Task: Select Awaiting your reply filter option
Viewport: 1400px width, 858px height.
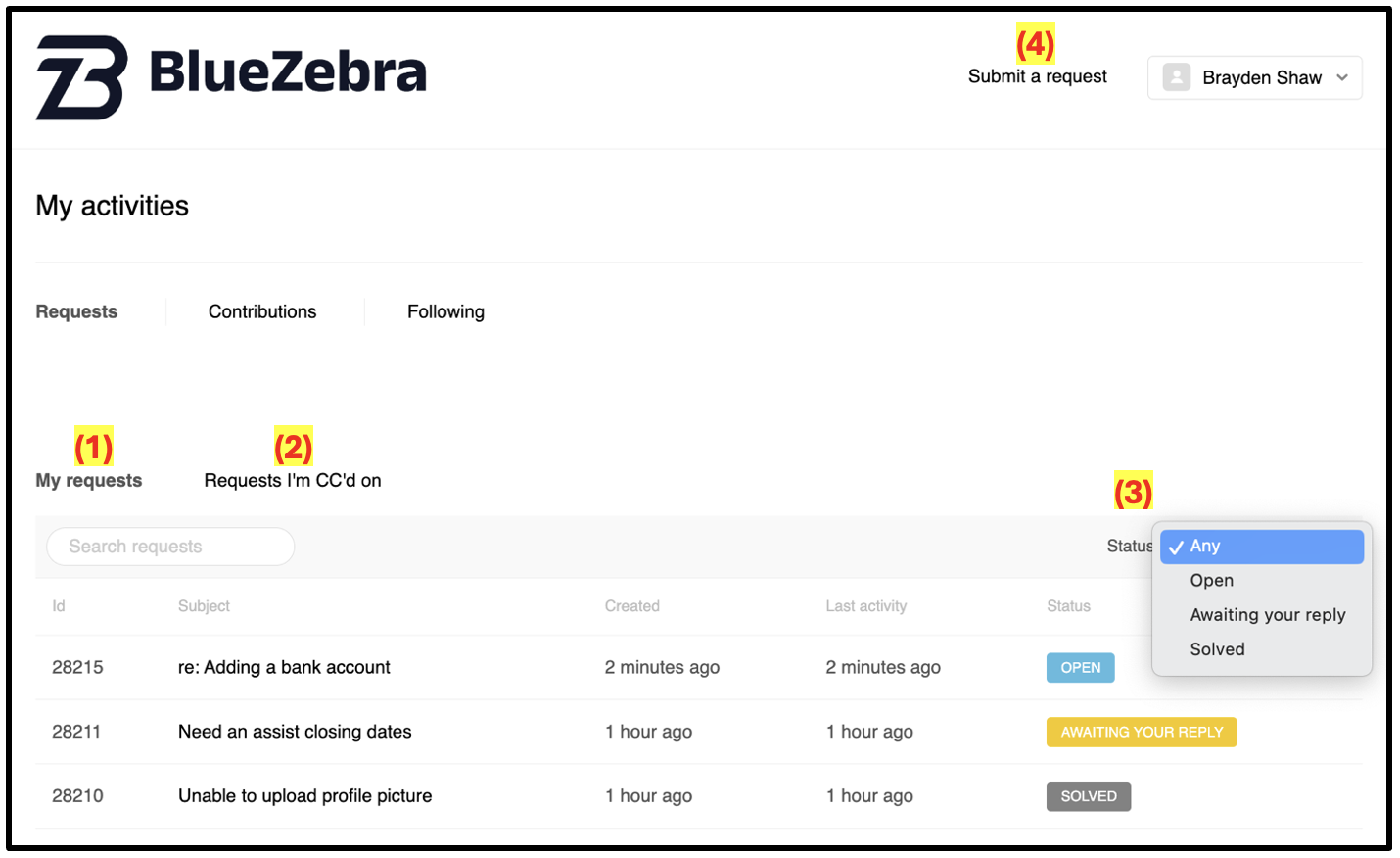Action: [x=1268, y=615]
